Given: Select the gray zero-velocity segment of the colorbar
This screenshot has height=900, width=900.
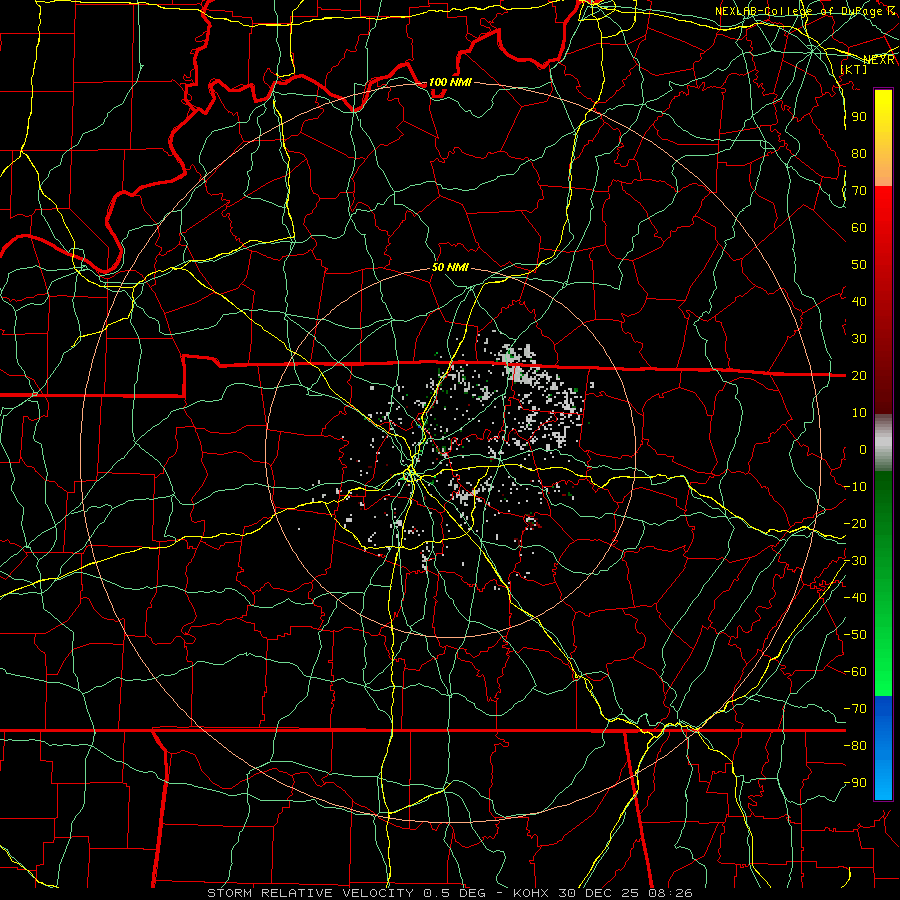Looking at the screenshot, I should (x=883, y=442).
